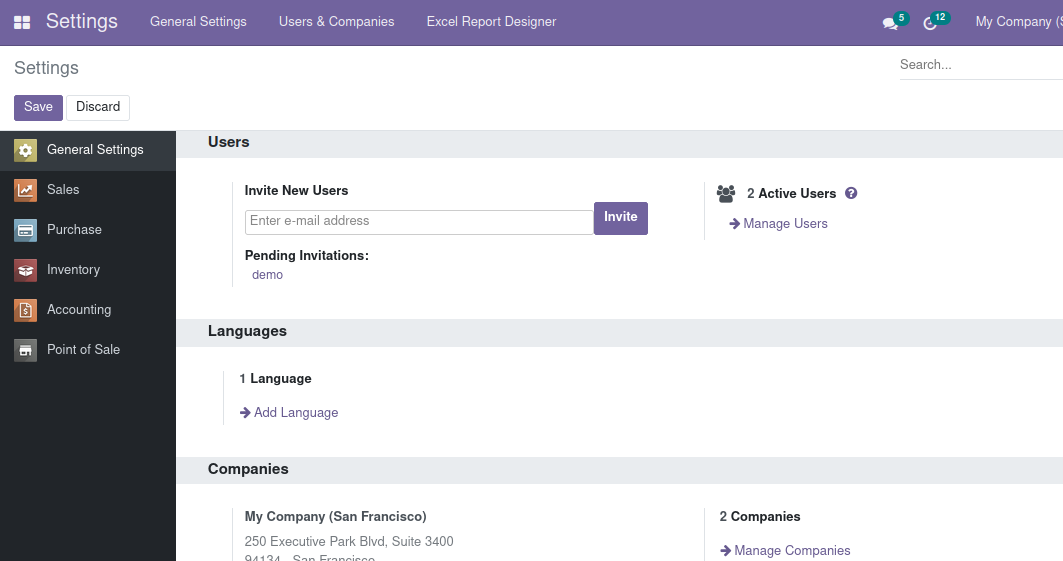
Task: Open the apps grid menu icon
Action: (22, 22)
